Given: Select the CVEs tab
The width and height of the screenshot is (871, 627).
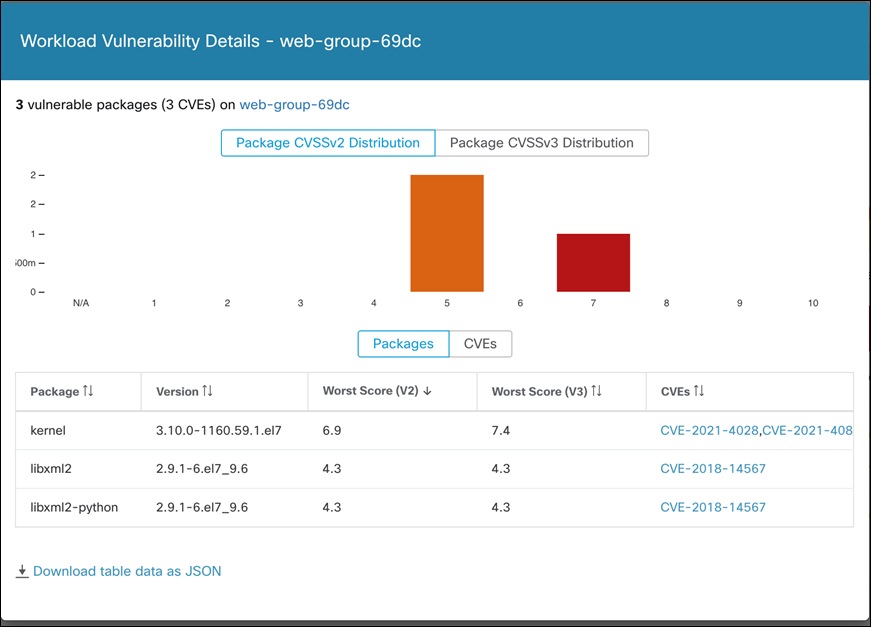Looking at the screenshot, I should [x=480, y=344].
